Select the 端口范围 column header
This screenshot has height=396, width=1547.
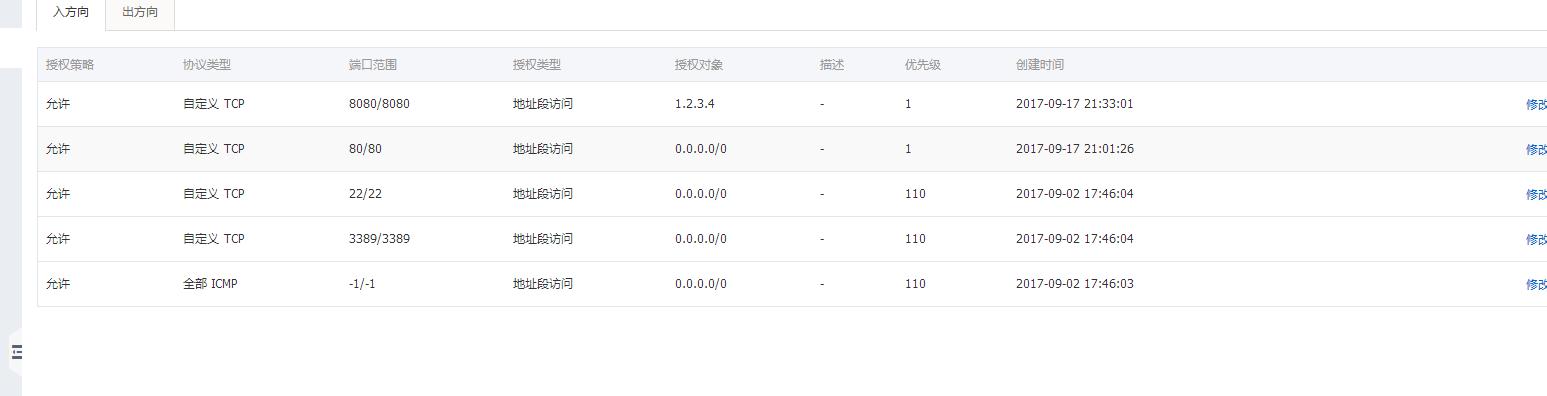click(373, 65)
